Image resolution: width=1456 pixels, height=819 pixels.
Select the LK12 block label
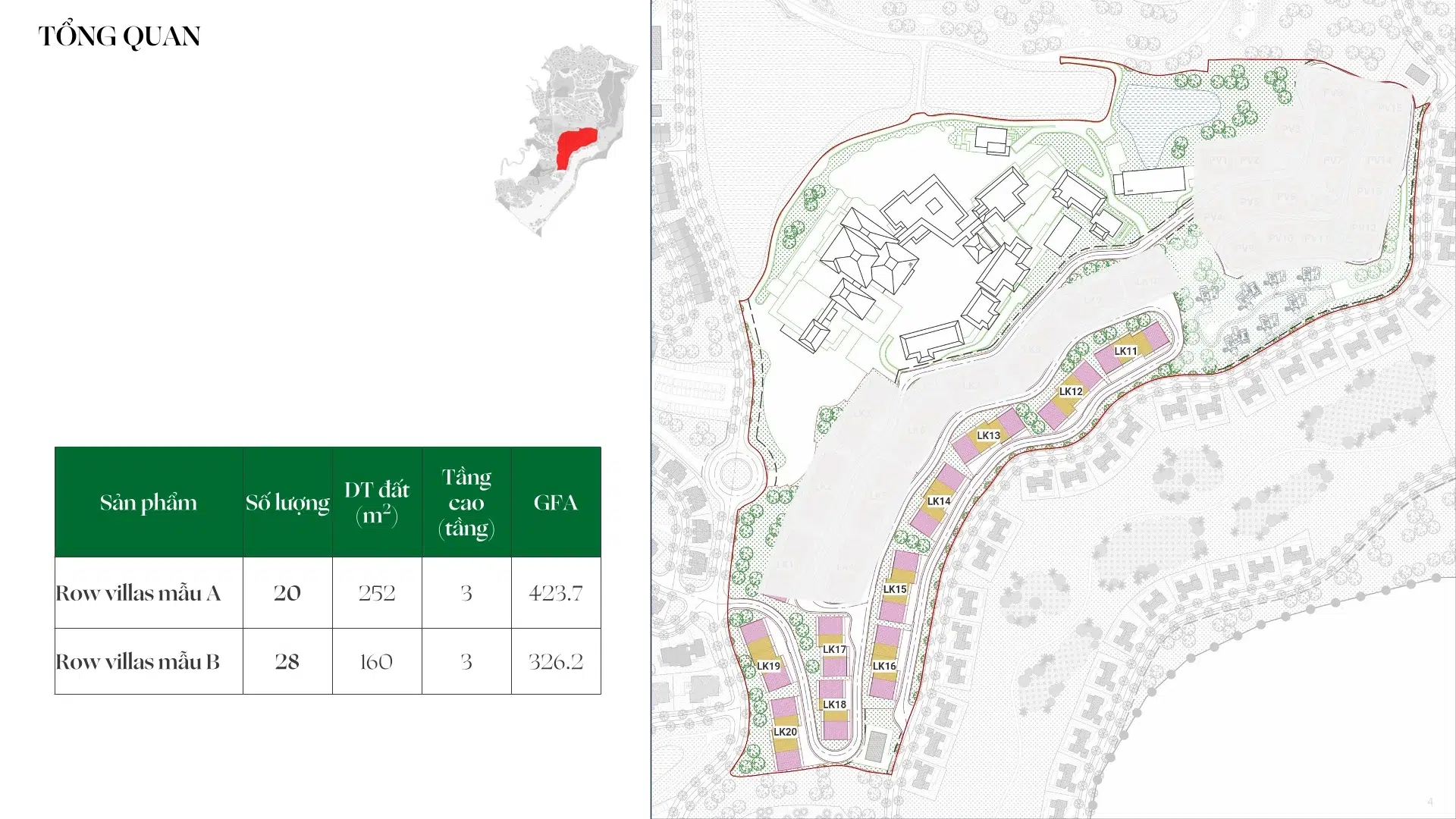[x=1071, y=391]
